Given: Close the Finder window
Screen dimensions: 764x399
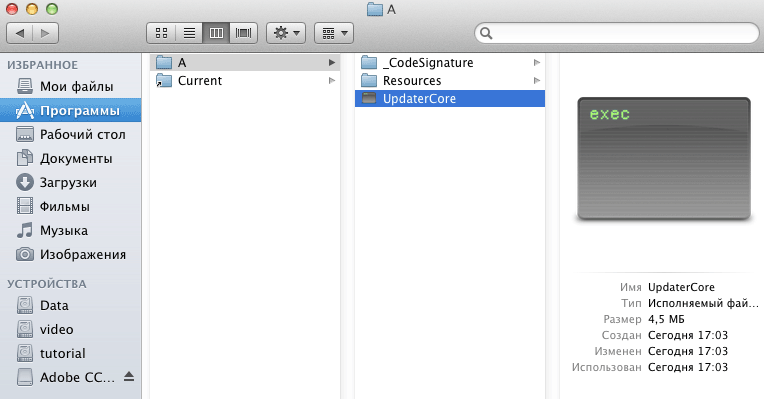Looking at the screenshot, I should [x=12, y=9].
